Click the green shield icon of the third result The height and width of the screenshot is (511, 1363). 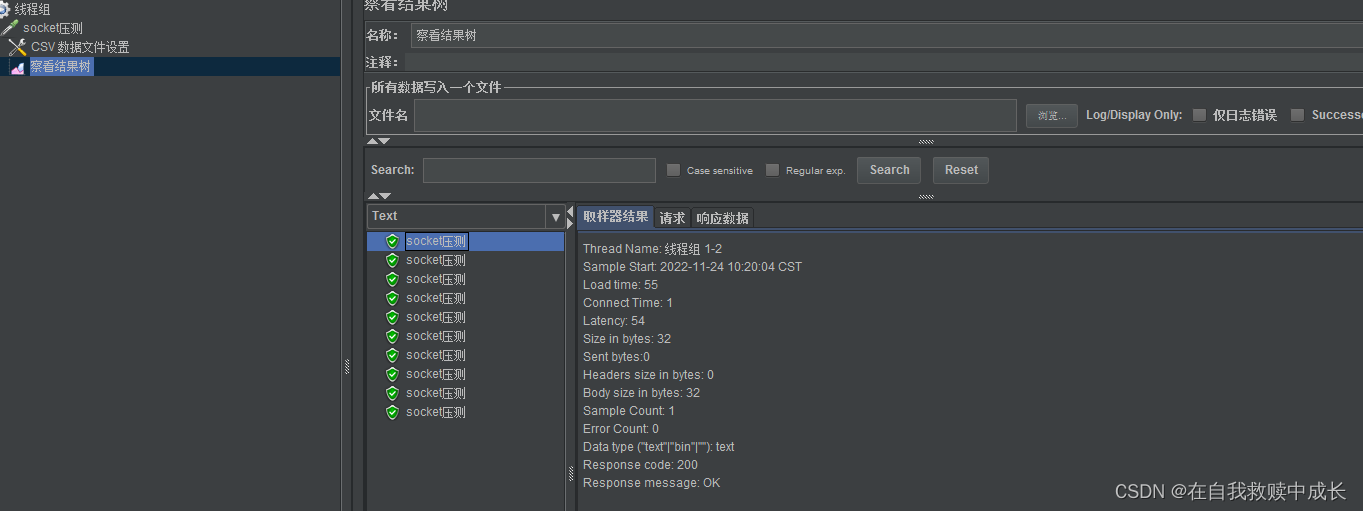point(393,279)
